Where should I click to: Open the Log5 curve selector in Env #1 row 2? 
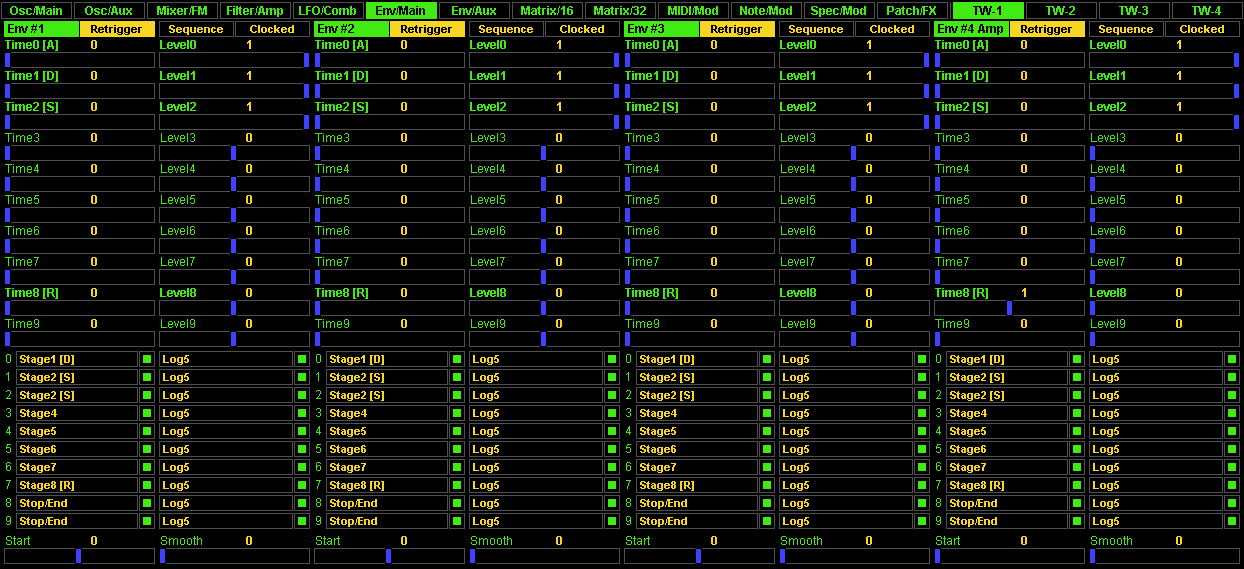[225, 395]
